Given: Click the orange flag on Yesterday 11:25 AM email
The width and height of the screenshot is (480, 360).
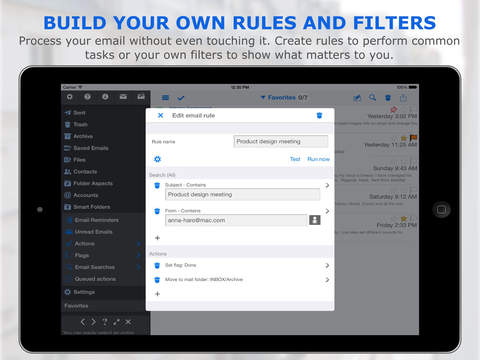Looking at the screenshot, I should (x=413, y=137).
